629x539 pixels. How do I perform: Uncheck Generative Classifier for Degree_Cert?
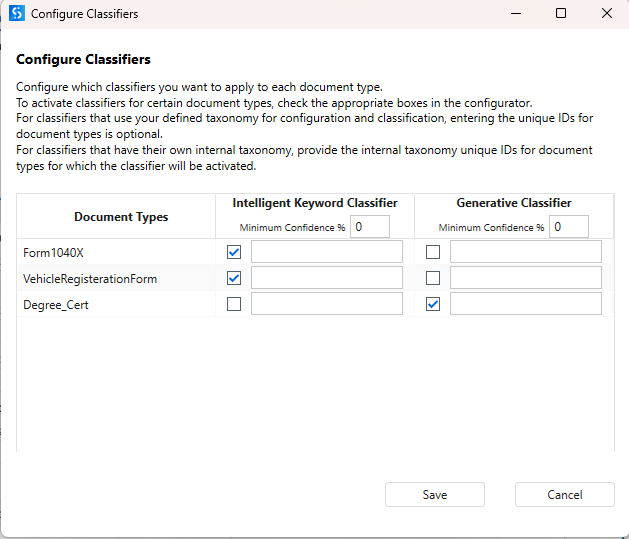[433, 304]
